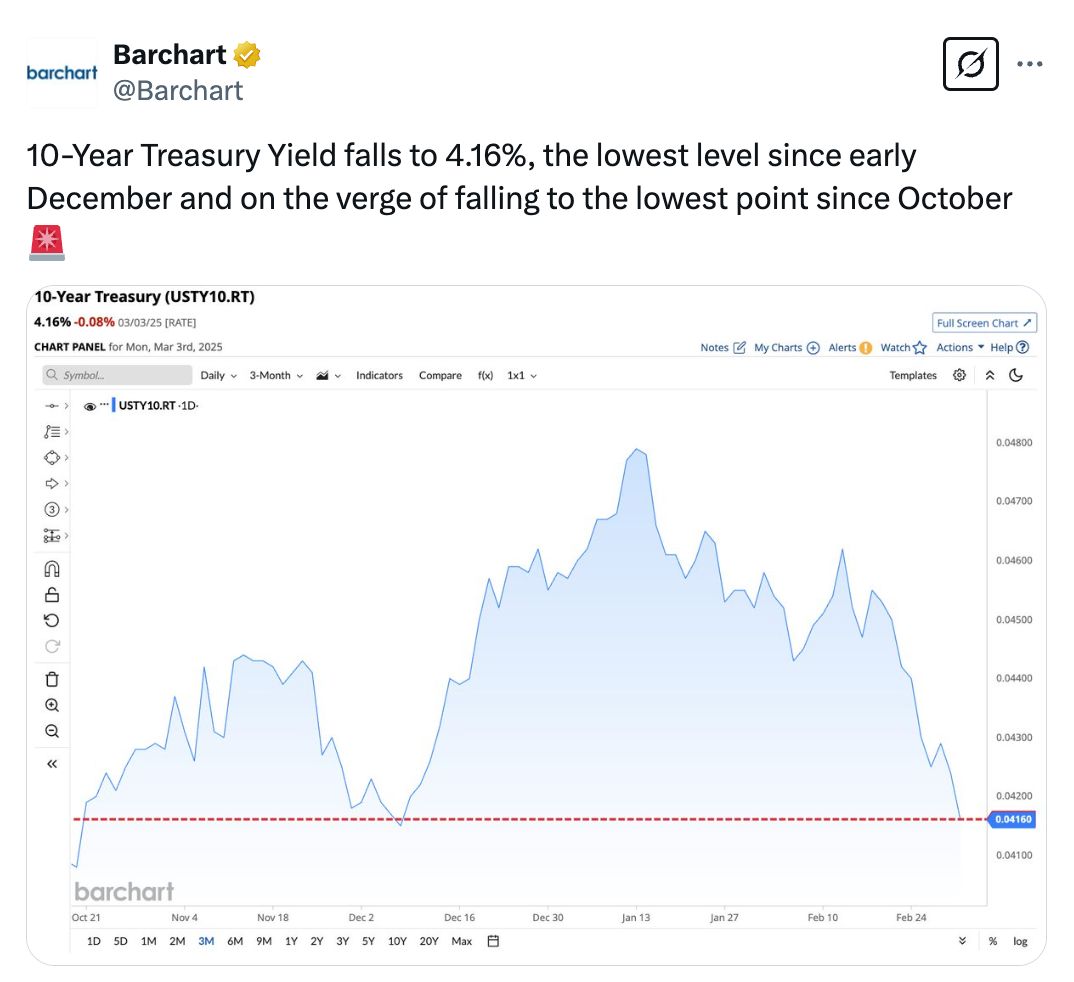This screenshot has width=1074, height=982.
Task: Select the 1Y time range
Action: pyautogui.click(x=291, y=942)
